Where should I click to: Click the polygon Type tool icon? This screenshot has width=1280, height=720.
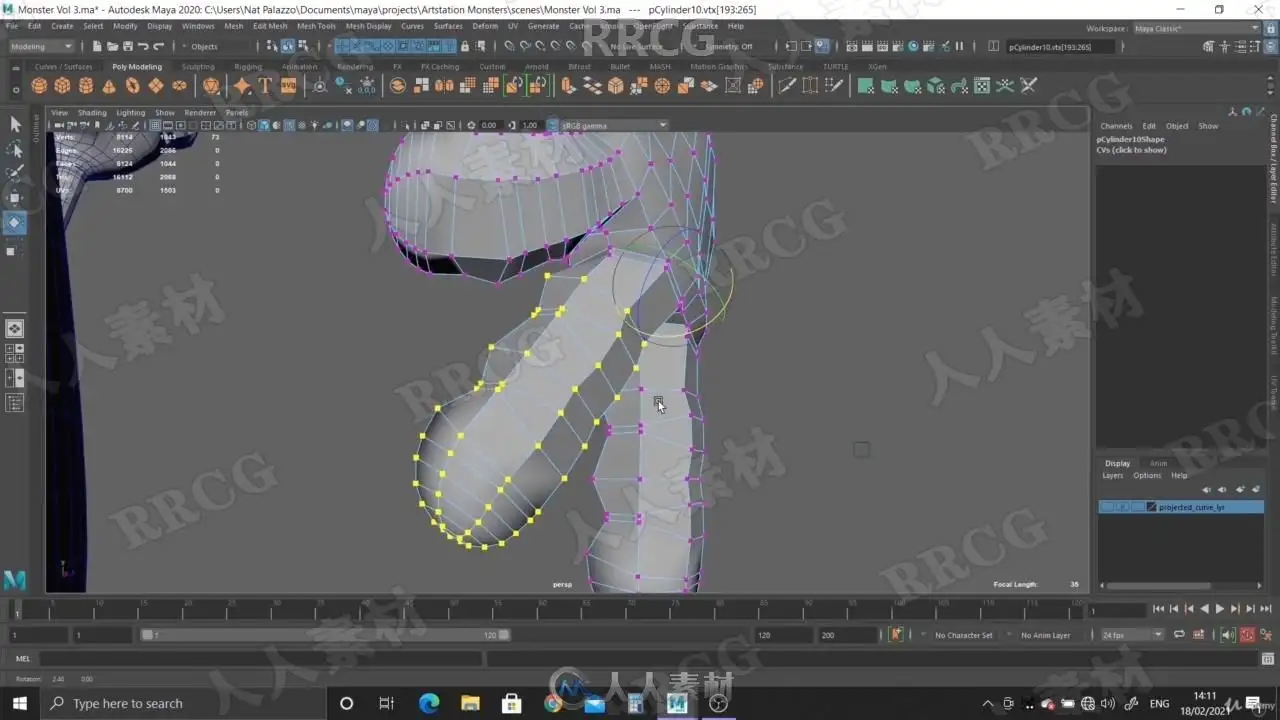pyautogui.click(x=265, y=86)
